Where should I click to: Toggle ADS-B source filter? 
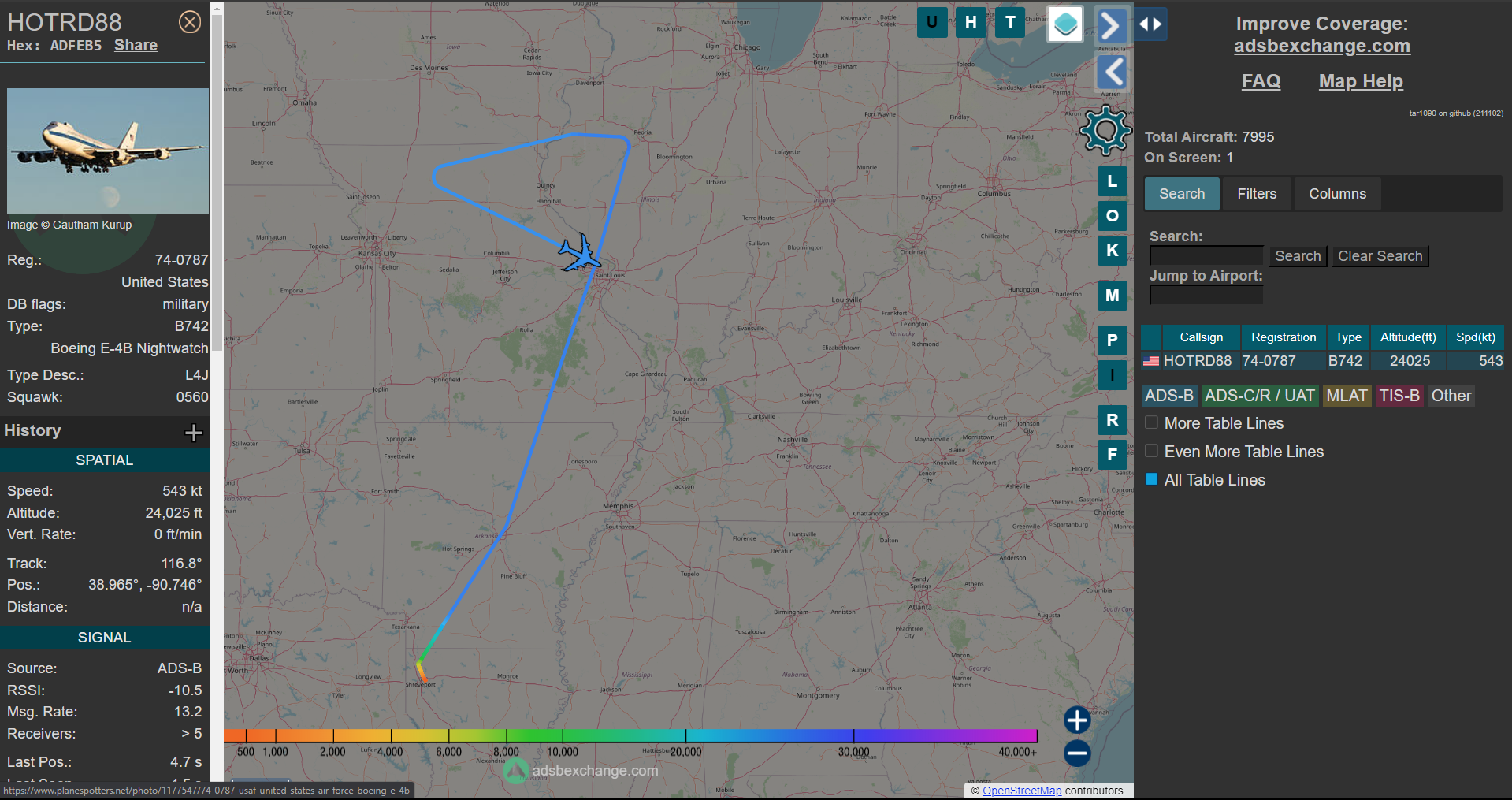click(x=1169, y=396)
